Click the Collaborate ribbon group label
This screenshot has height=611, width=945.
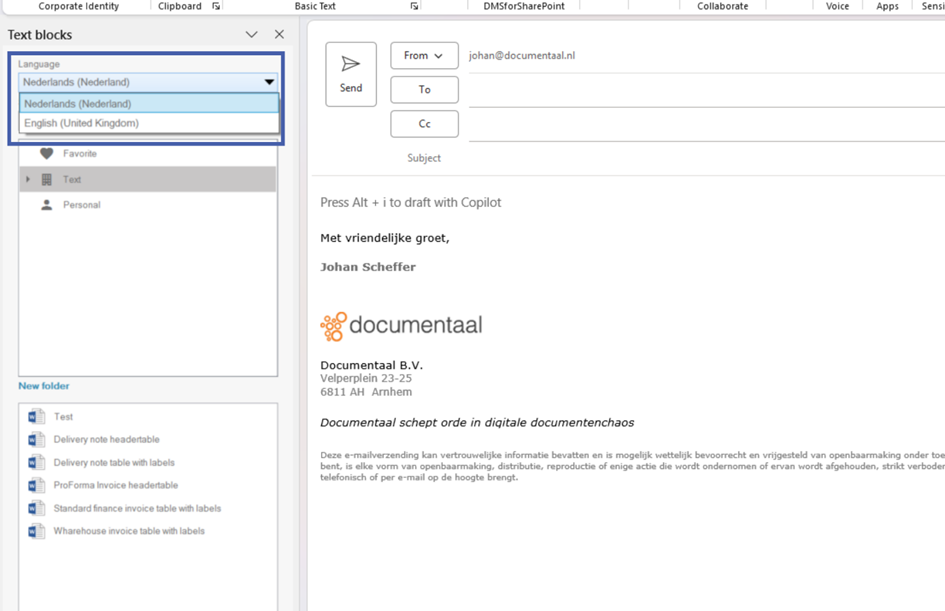[x=723, y=6]
